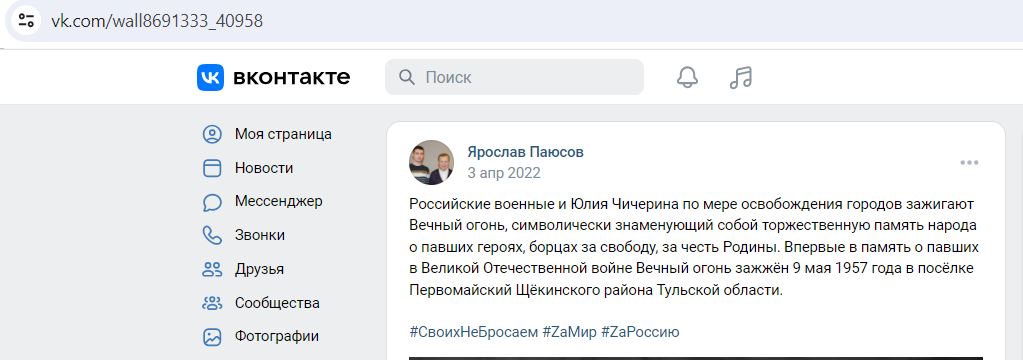Open Ярослав Паюсов profile link
Screen dimensions: 1023x360
coord(525,152)
